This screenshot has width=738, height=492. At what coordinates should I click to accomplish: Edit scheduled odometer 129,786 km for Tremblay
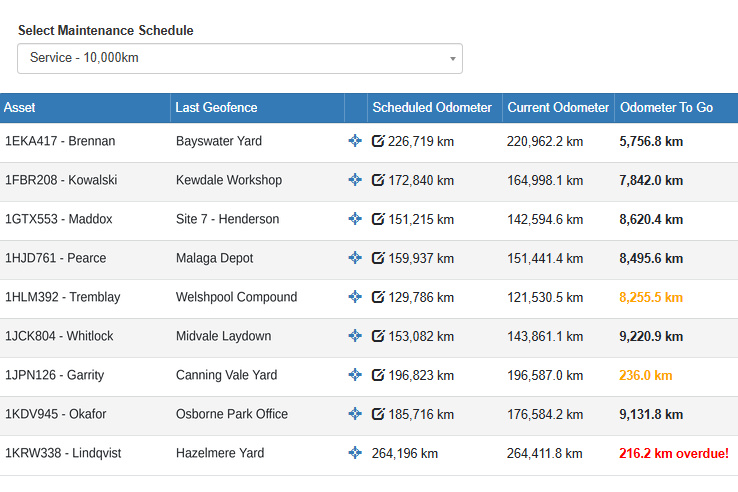(378, 297)
